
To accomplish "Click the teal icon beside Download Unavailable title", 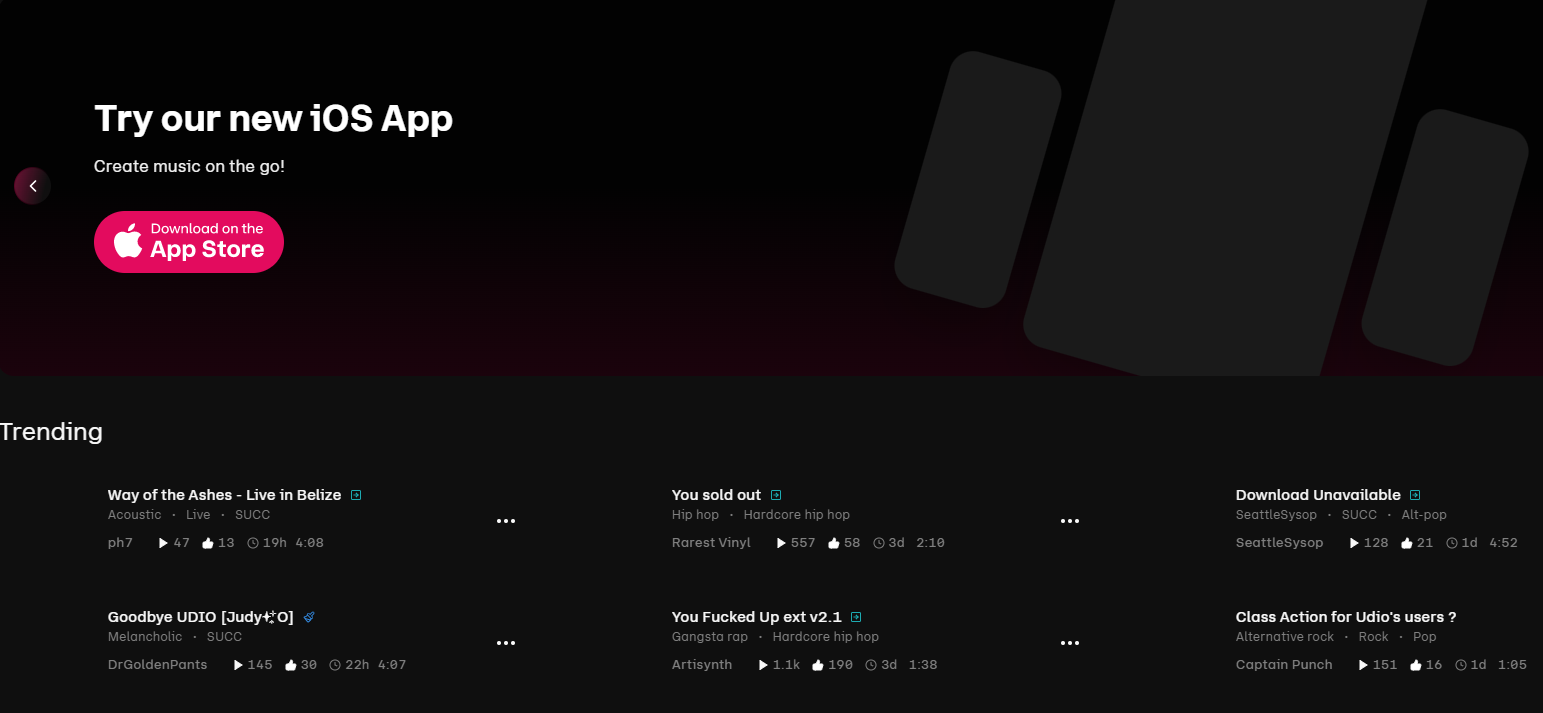I will [1415, 495].
